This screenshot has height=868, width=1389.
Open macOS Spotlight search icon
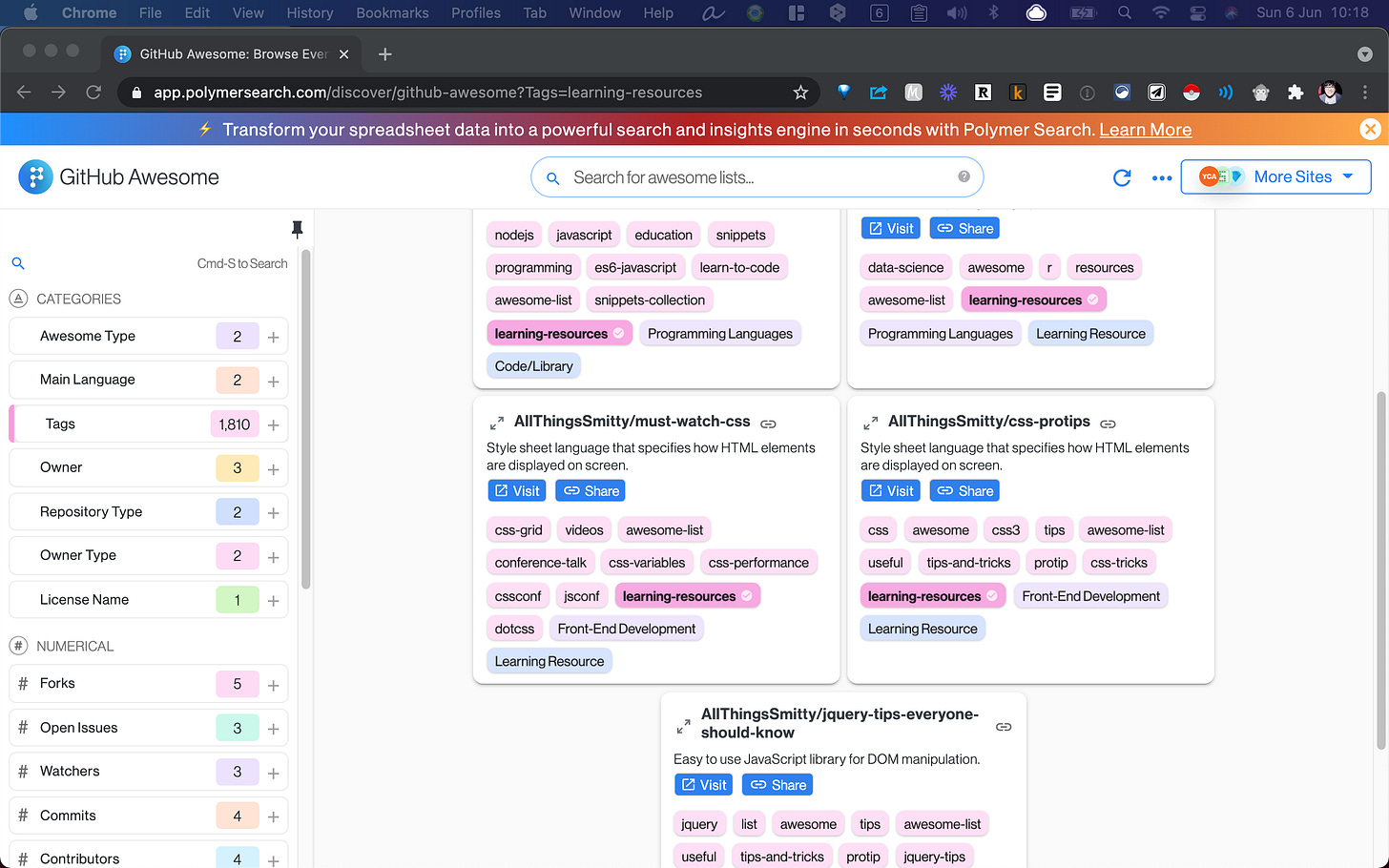tap(1125, 13)
